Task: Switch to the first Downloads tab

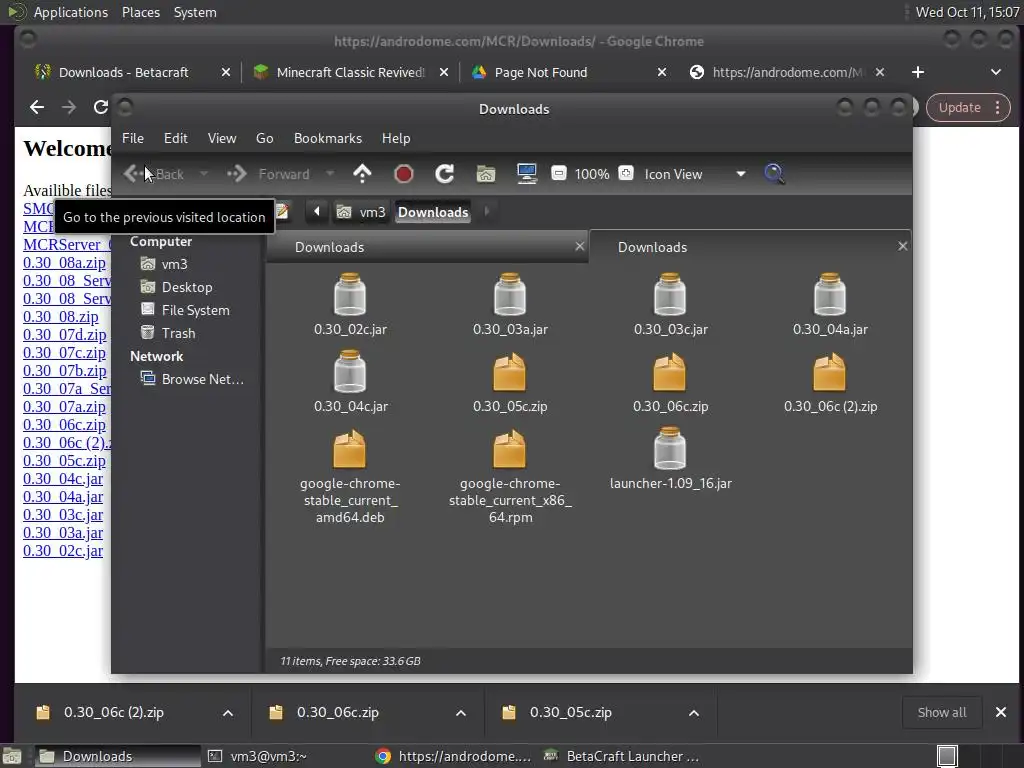Action: pyautogui.click(x=428, y=248)
